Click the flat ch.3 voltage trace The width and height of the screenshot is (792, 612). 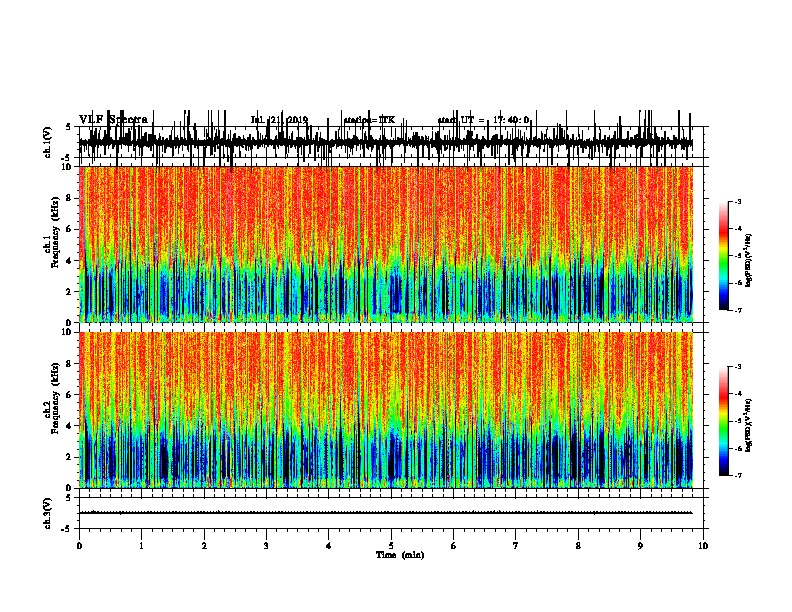(386, 513)
